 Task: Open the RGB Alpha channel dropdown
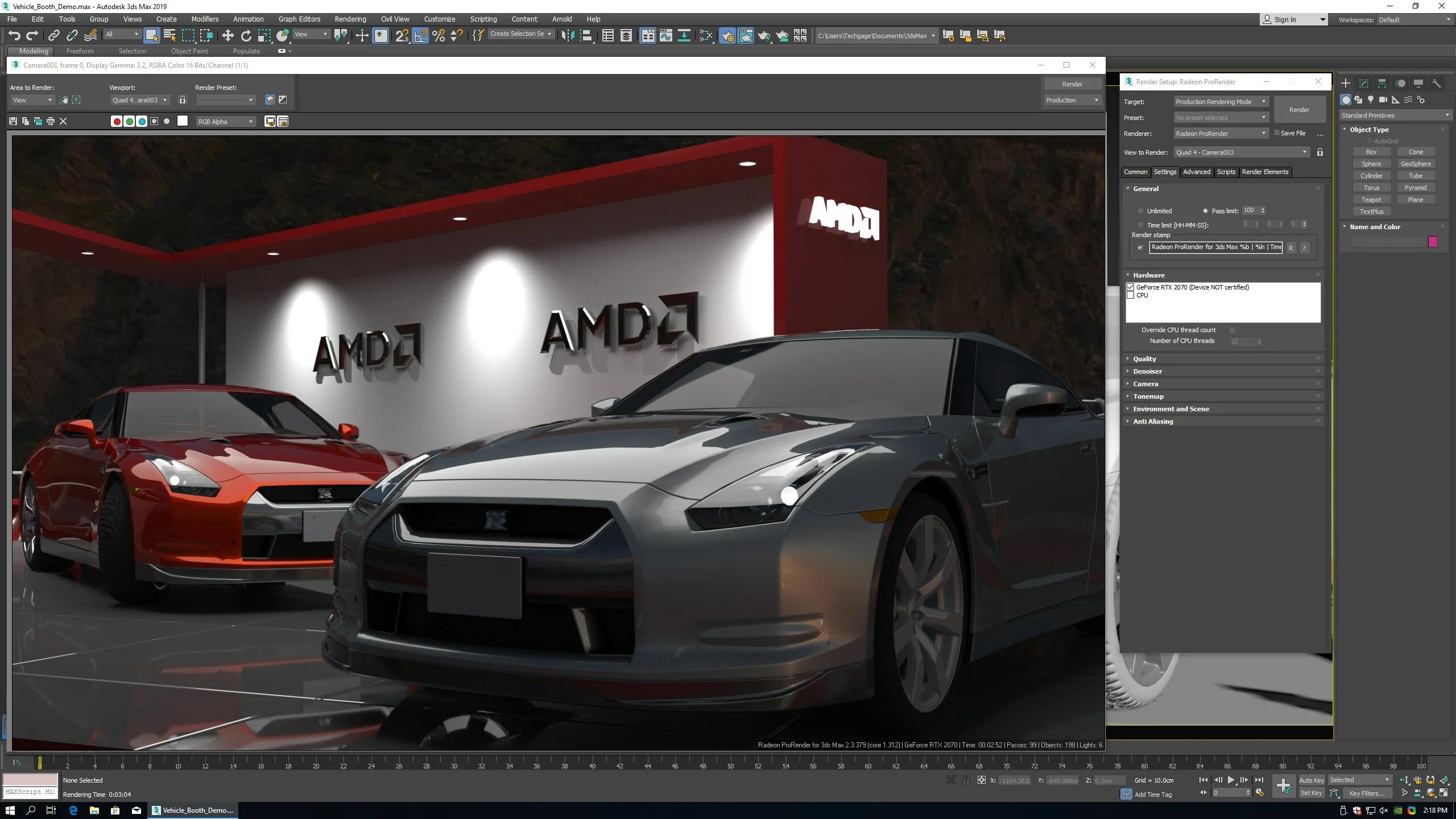click(225, 122)
